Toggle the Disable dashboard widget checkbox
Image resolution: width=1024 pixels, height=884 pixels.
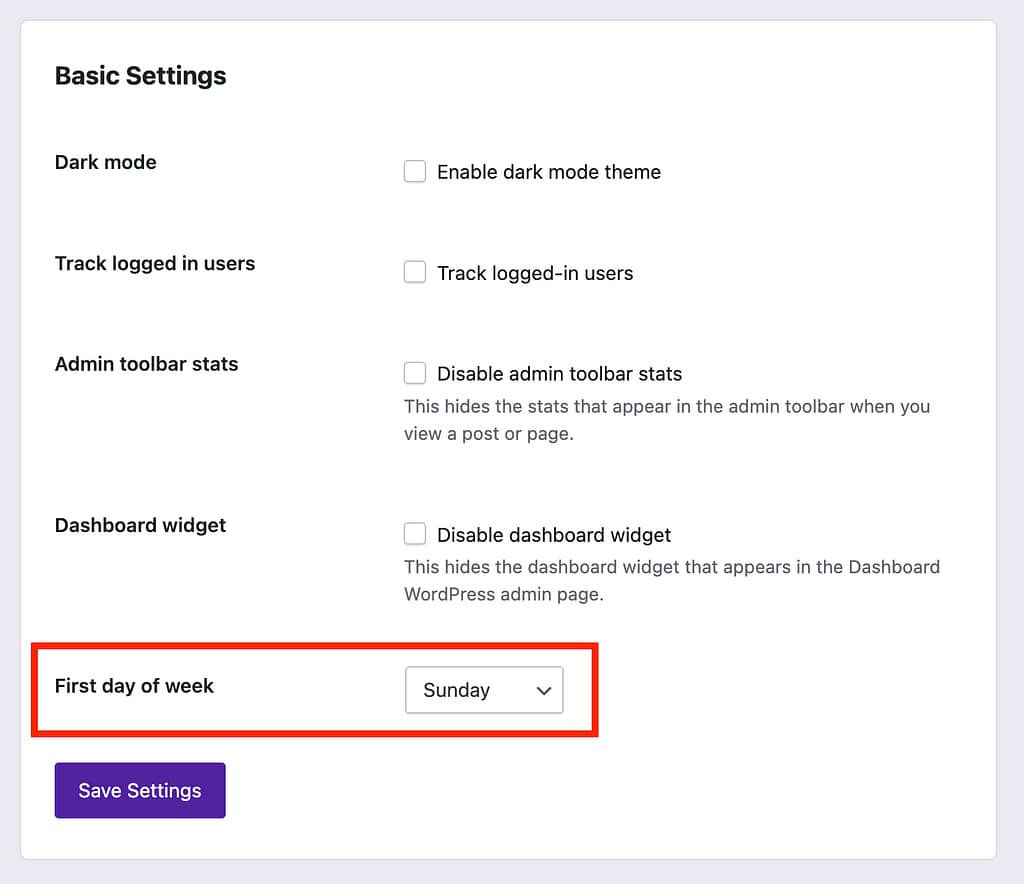point(414,534)
